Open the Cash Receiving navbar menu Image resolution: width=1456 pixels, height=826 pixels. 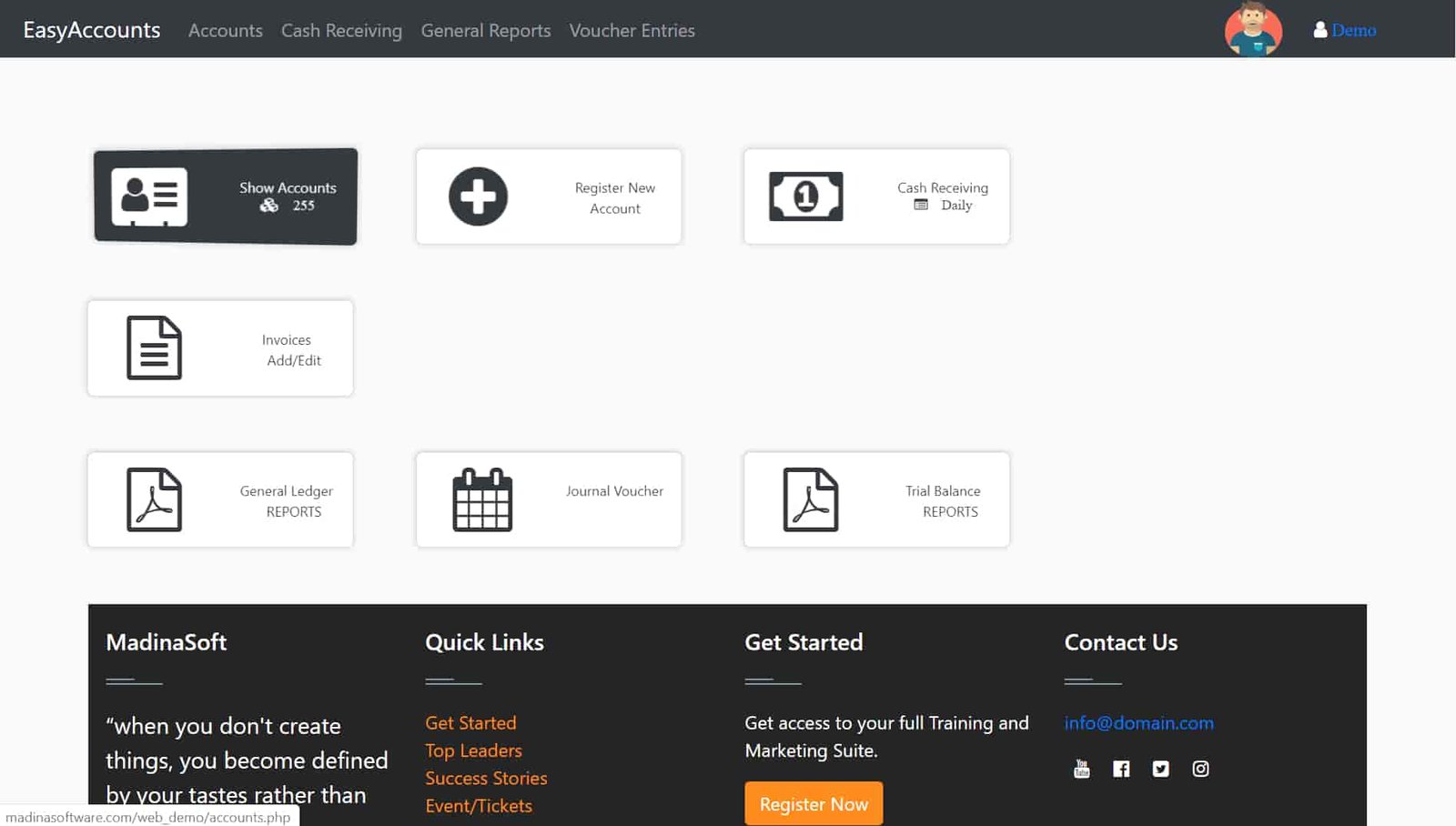point(341,31)
